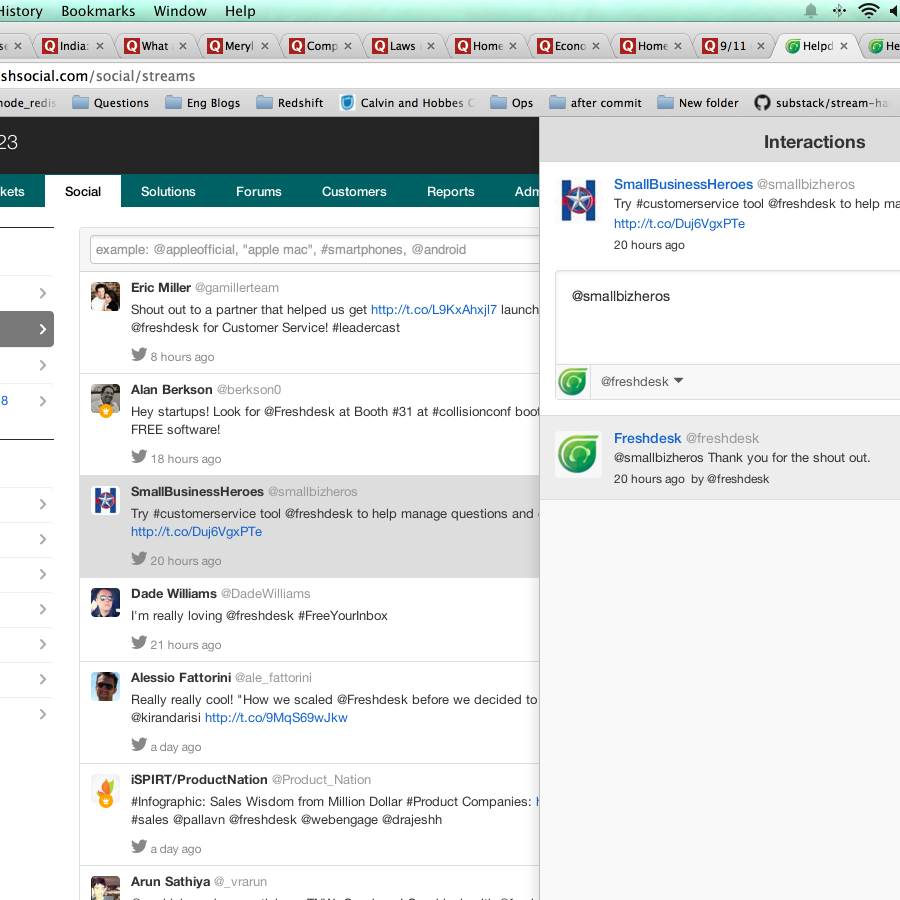The height and width of the screenshot is (900, 900).
Task: Click the Wi-Fi icon in the macOS menu bar
Action: [x=868, y=11]
